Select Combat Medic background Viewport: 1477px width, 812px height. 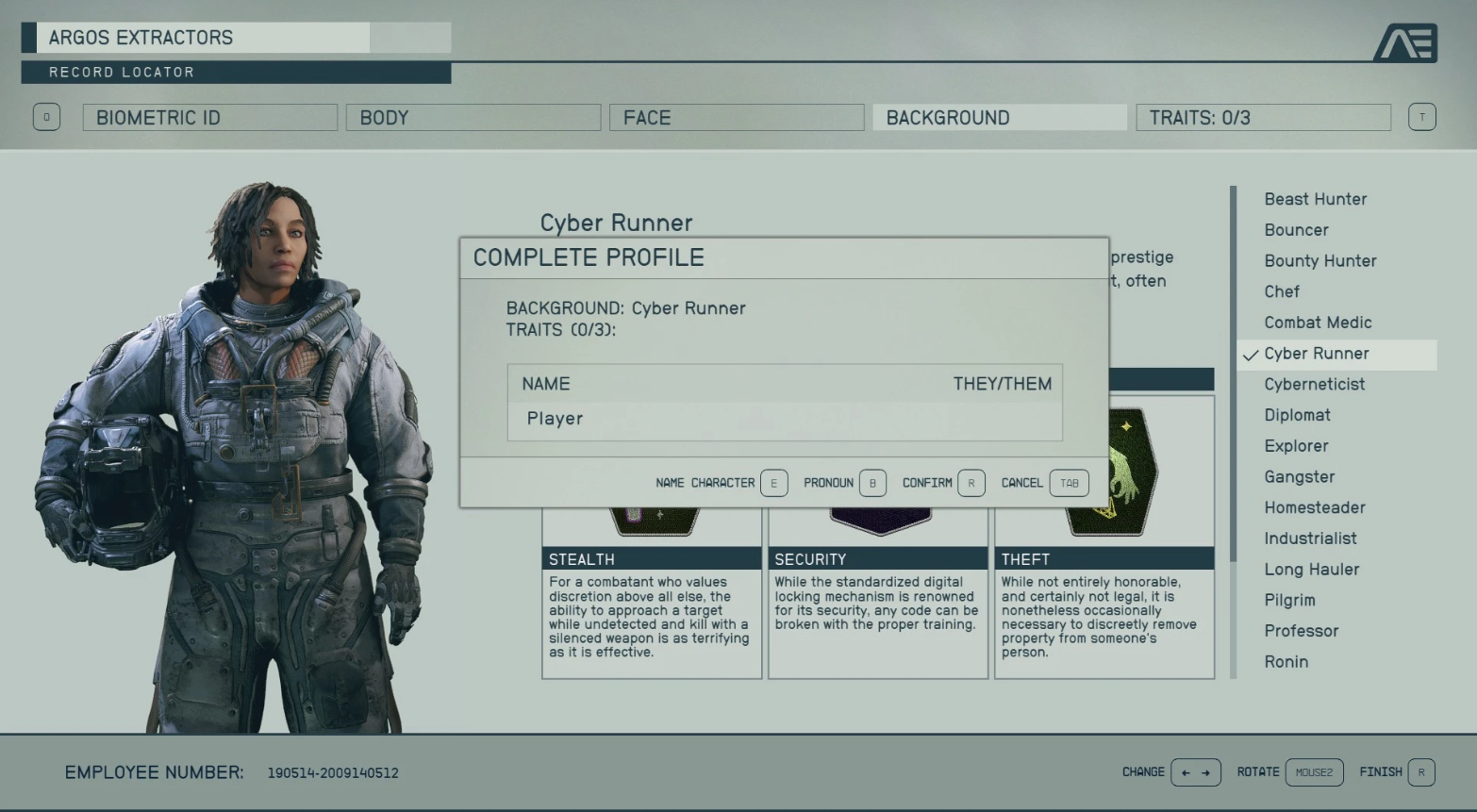[x=1318, y=323]
